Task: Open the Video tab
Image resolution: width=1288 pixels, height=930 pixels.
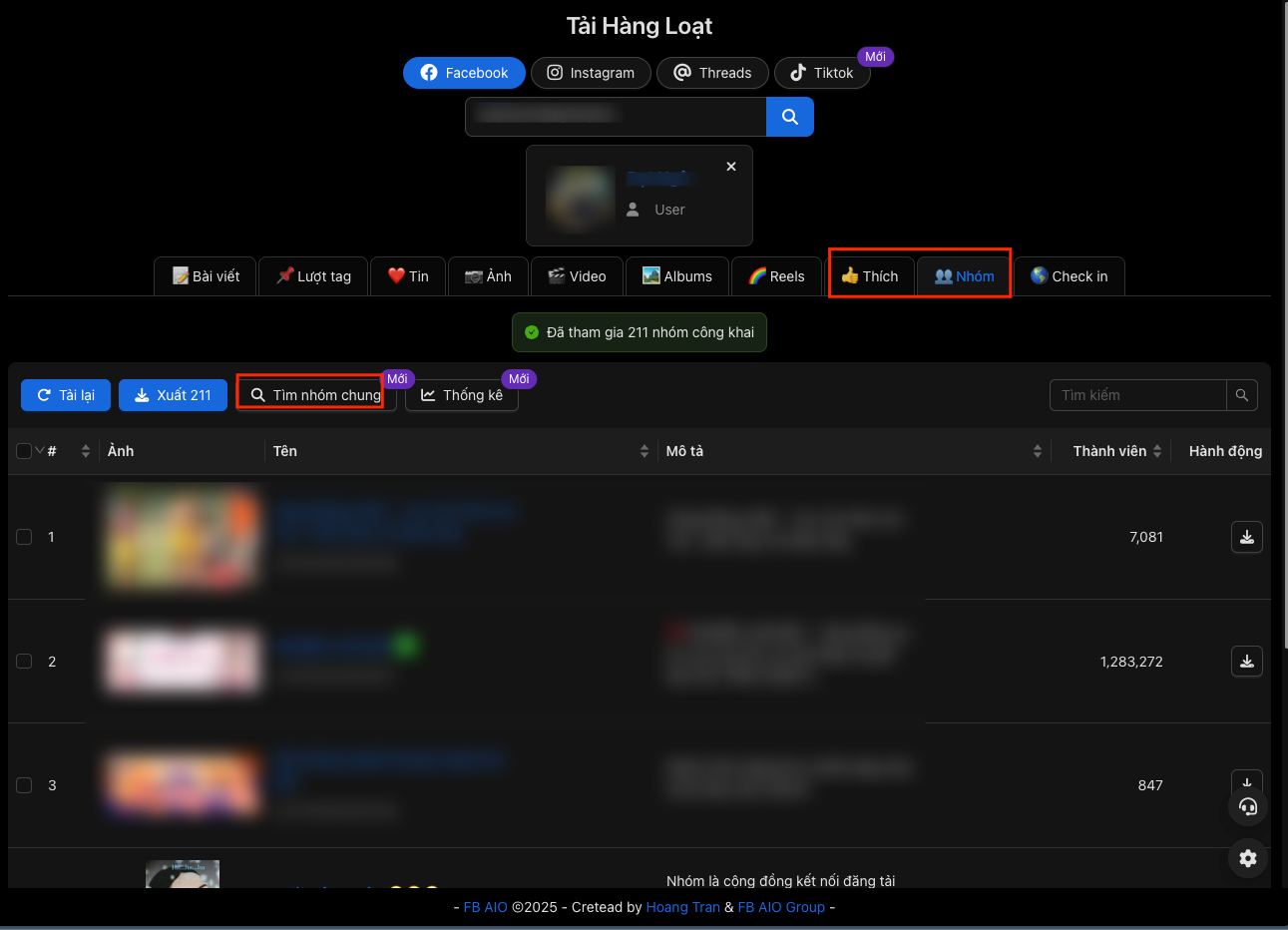Action: point(577,276)
